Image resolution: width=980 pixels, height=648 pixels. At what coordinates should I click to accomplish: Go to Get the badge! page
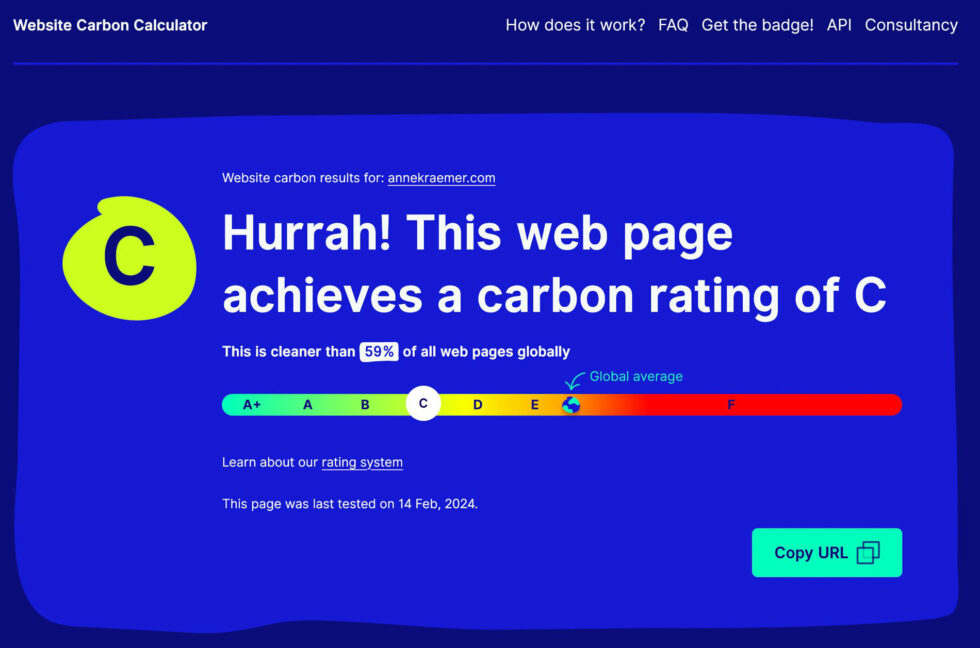click(757, 25)
